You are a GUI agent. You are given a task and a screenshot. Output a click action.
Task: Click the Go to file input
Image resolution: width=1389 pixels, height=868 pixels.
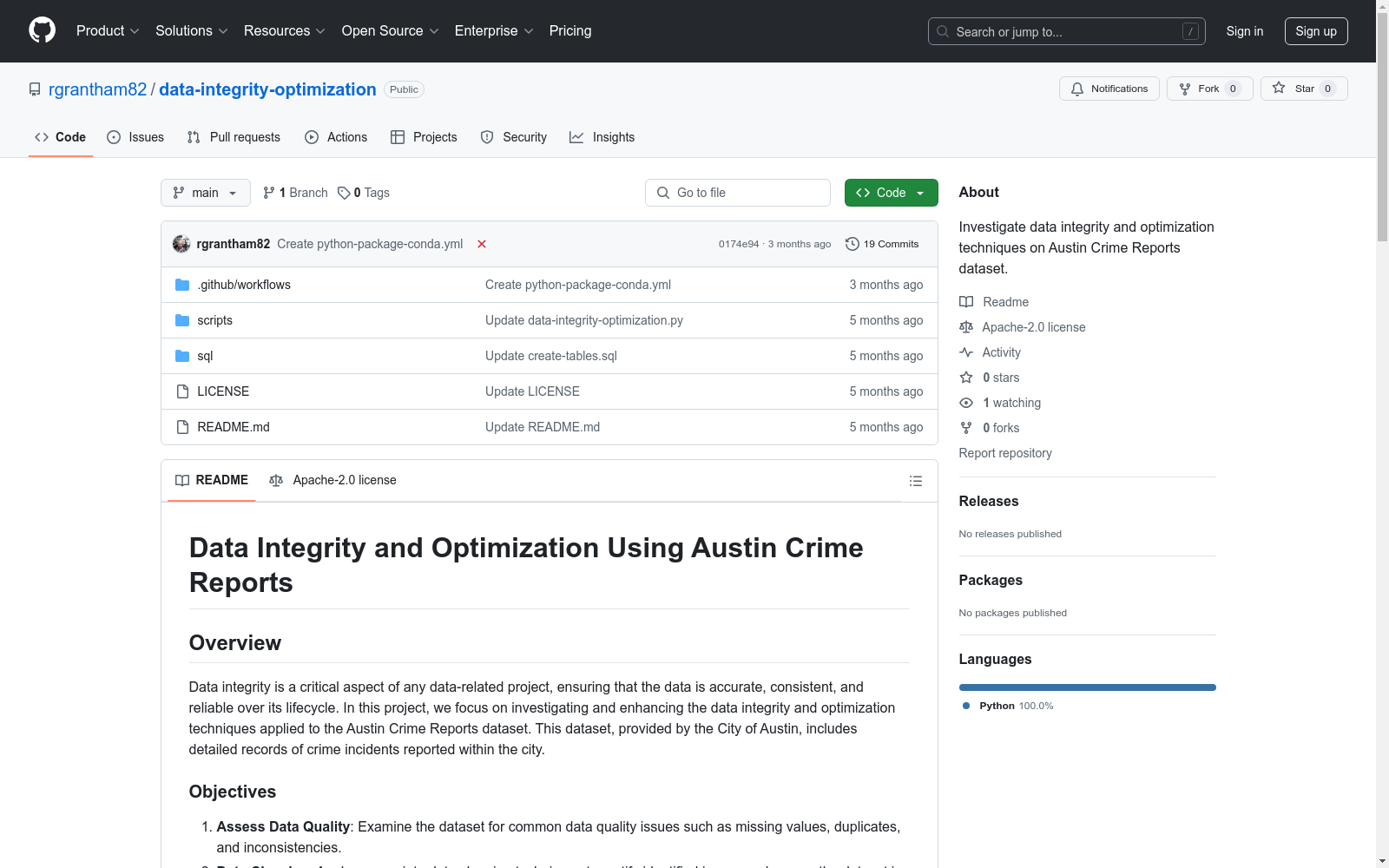click(x=738, y=193)
